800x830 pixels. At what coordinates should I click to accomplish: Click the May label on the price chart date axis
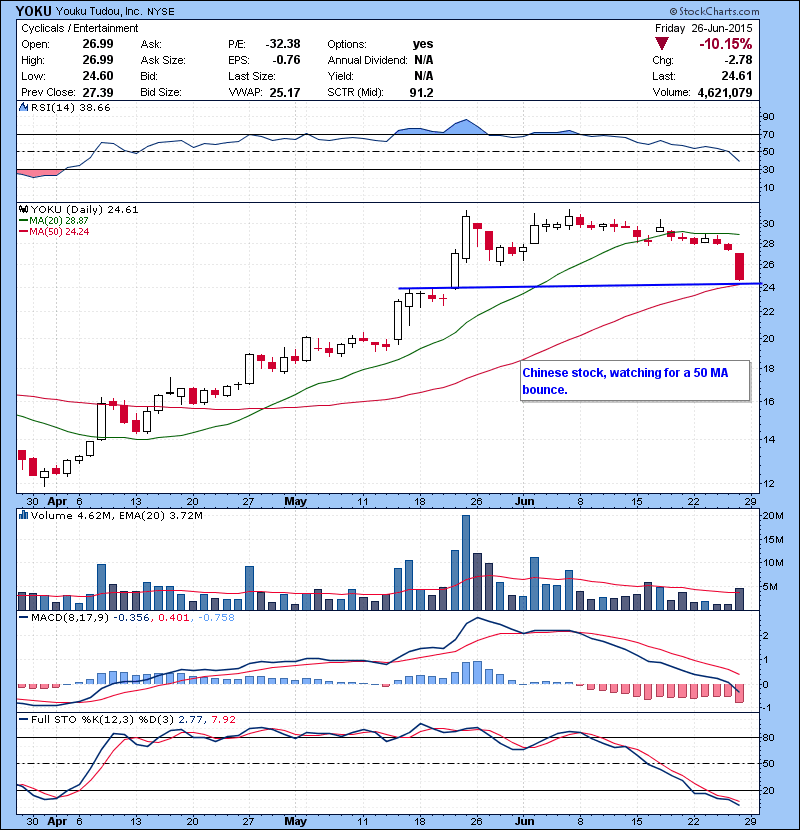(x=295, y=500)
